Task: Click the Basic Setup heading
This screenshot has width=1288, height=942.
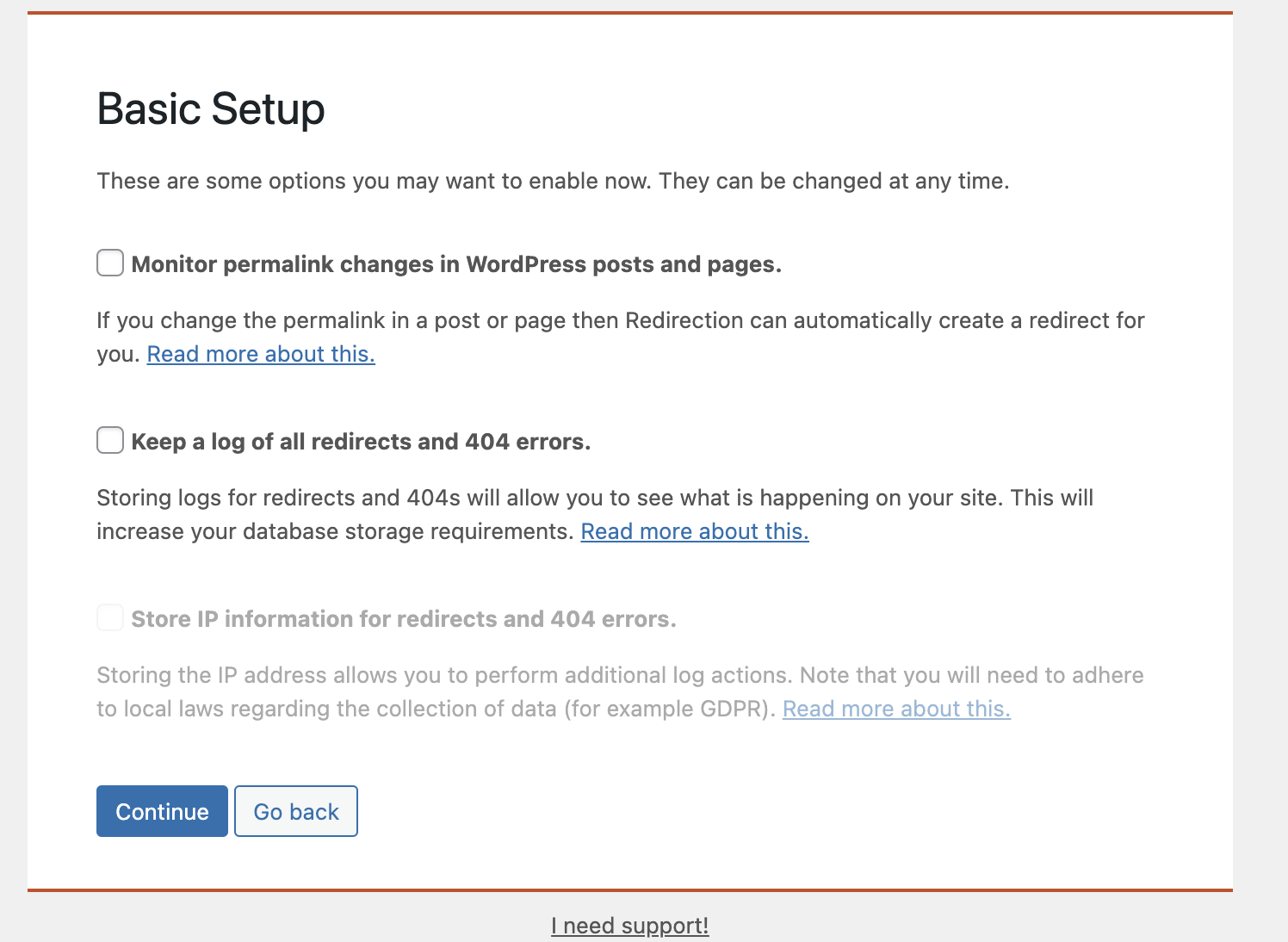Action: 211,109
